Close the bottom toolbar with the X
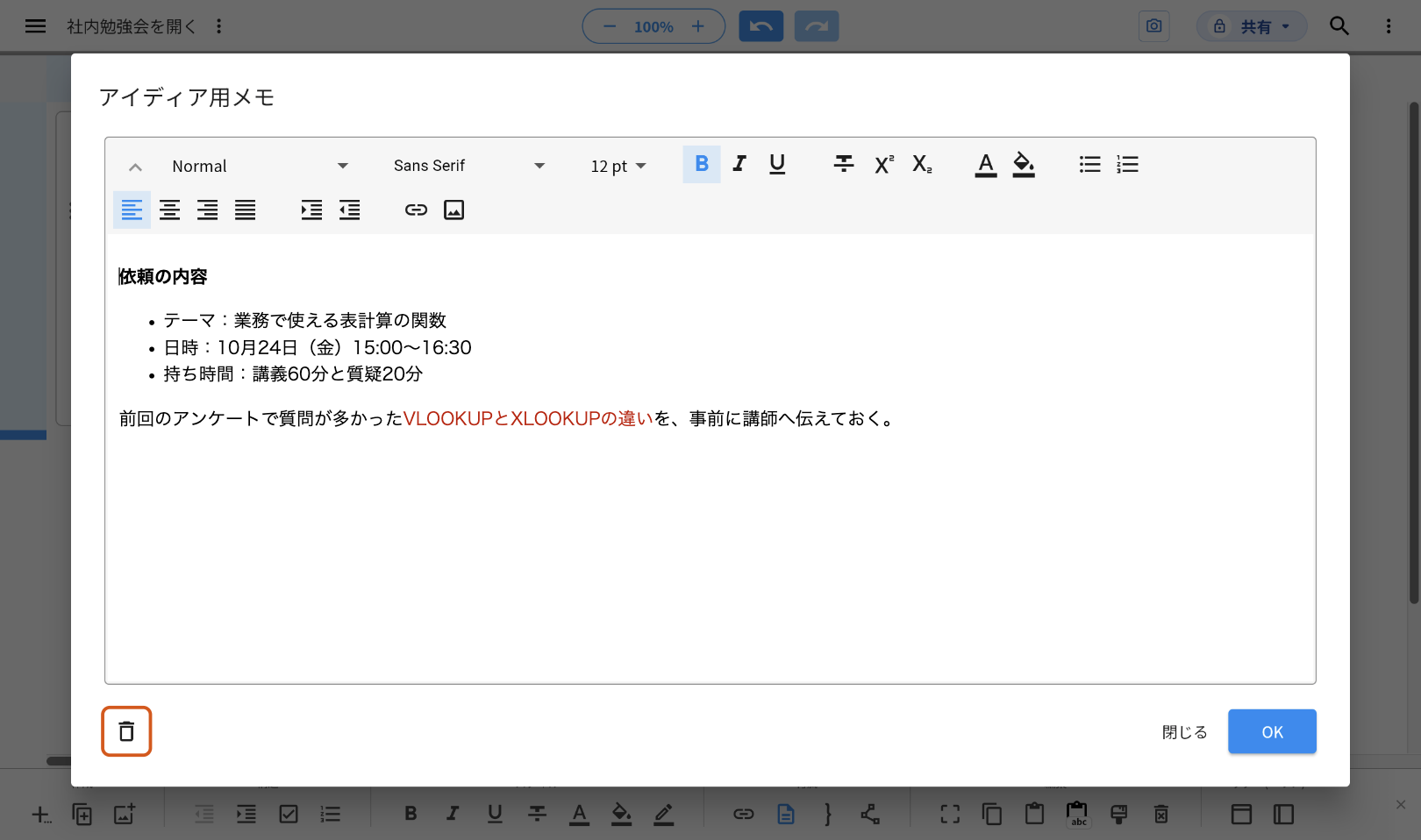 click(x=1401, y=804)
